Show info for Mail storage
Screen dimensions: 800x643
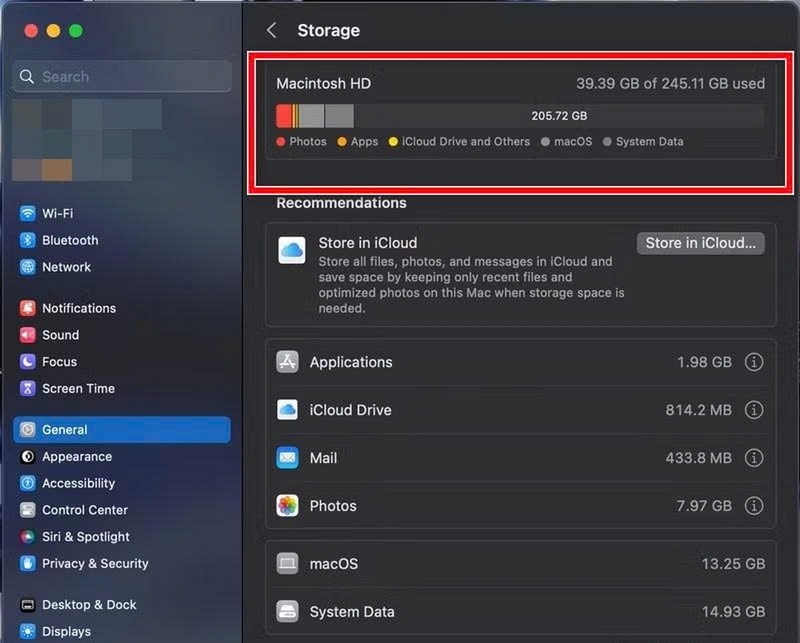[754, 458]
